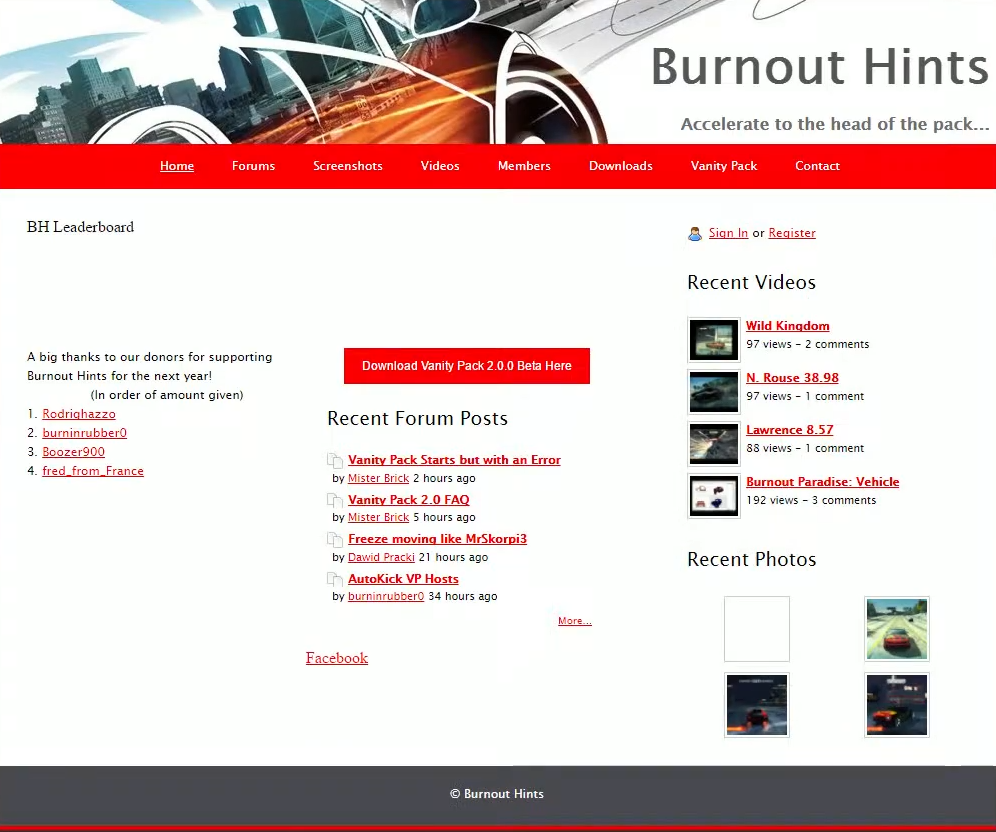Open the Burnout Paradise: Vehicle video link
Image resolution: width=996 pixels, height=832 pixels.
click(823, 482)
